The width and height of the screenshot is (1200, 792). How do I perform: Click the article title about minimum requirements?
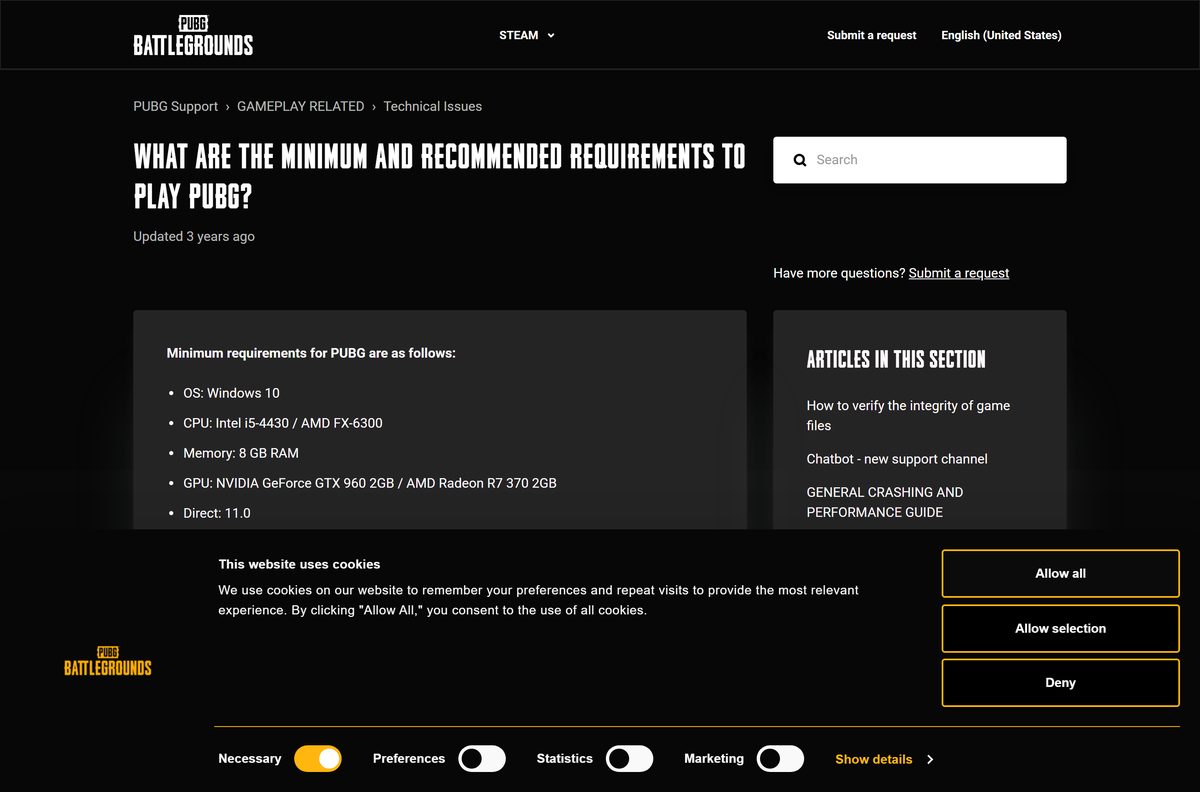(440, 176)
